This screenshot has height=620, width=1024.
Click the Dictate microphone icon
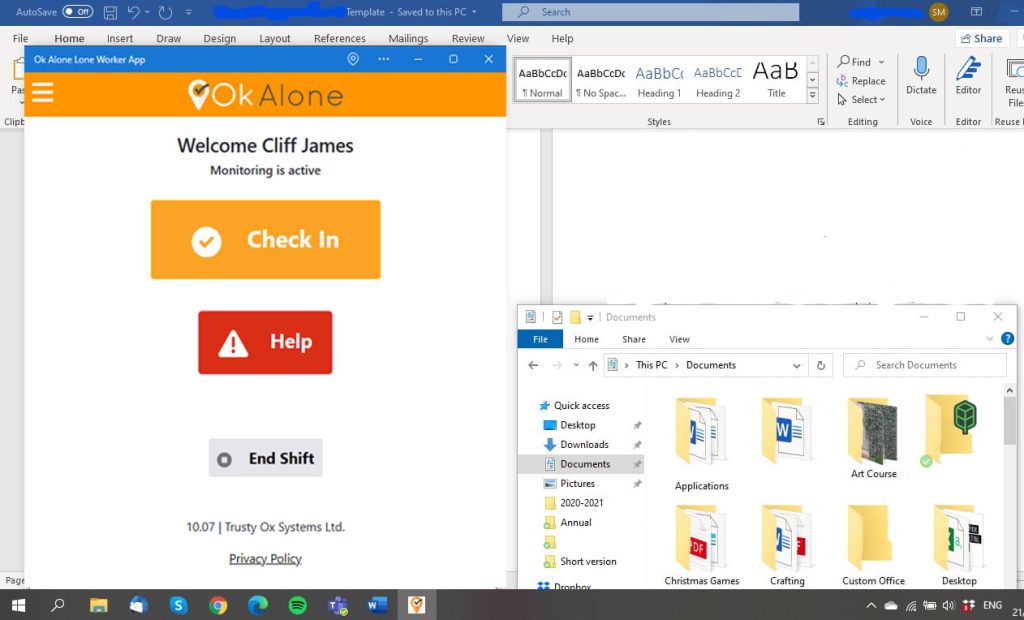tap(921, 69)
